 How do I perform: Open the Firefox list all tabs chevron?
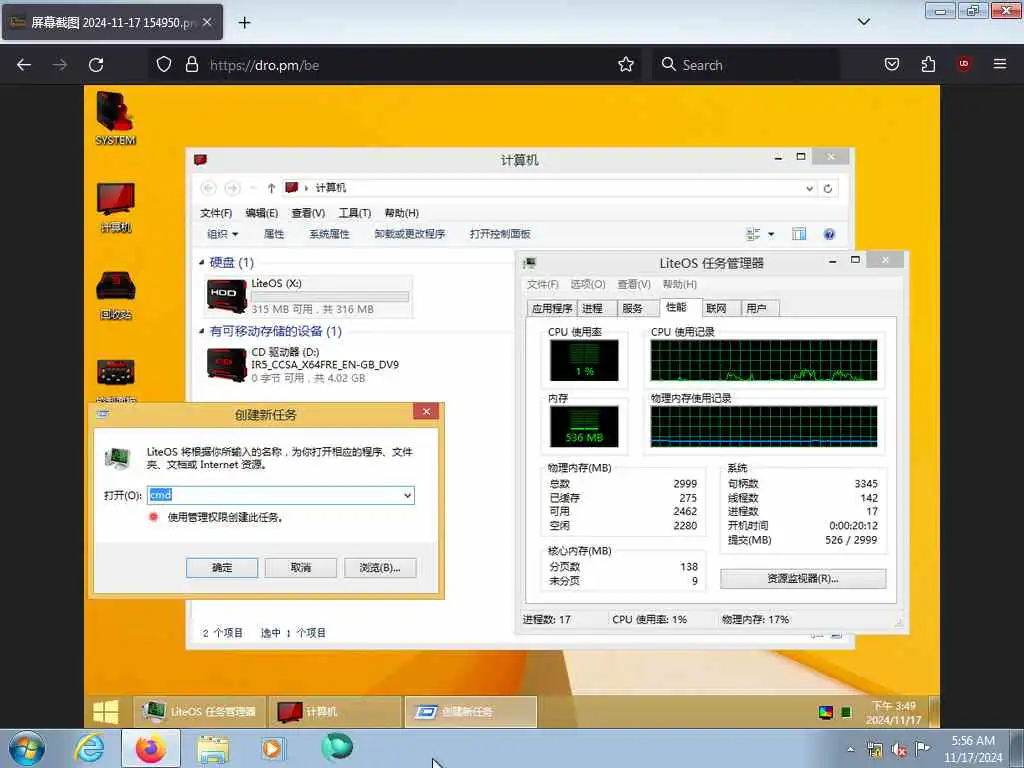tap(863, 22)
